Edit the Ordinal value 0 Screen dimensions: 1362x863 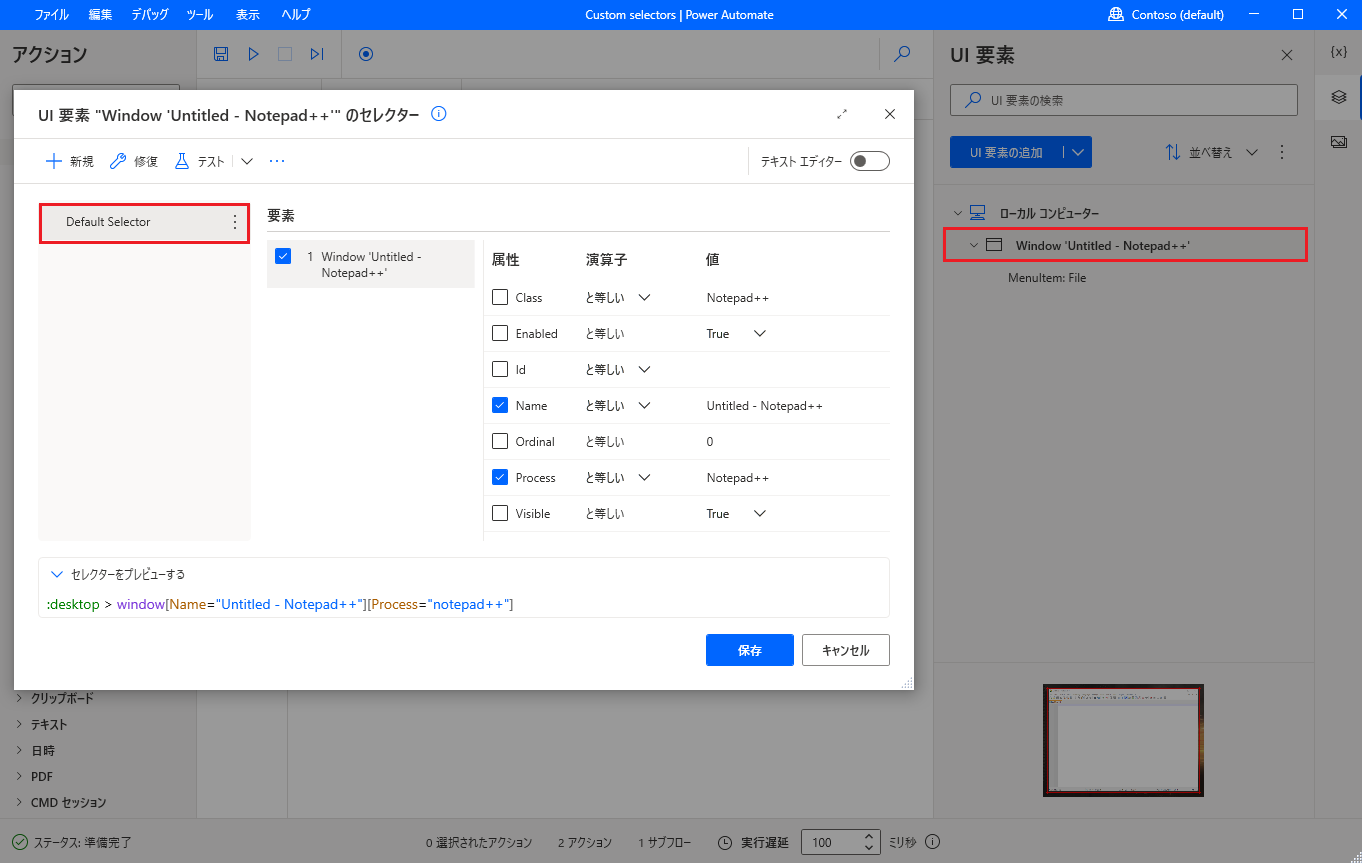(711, 441)
